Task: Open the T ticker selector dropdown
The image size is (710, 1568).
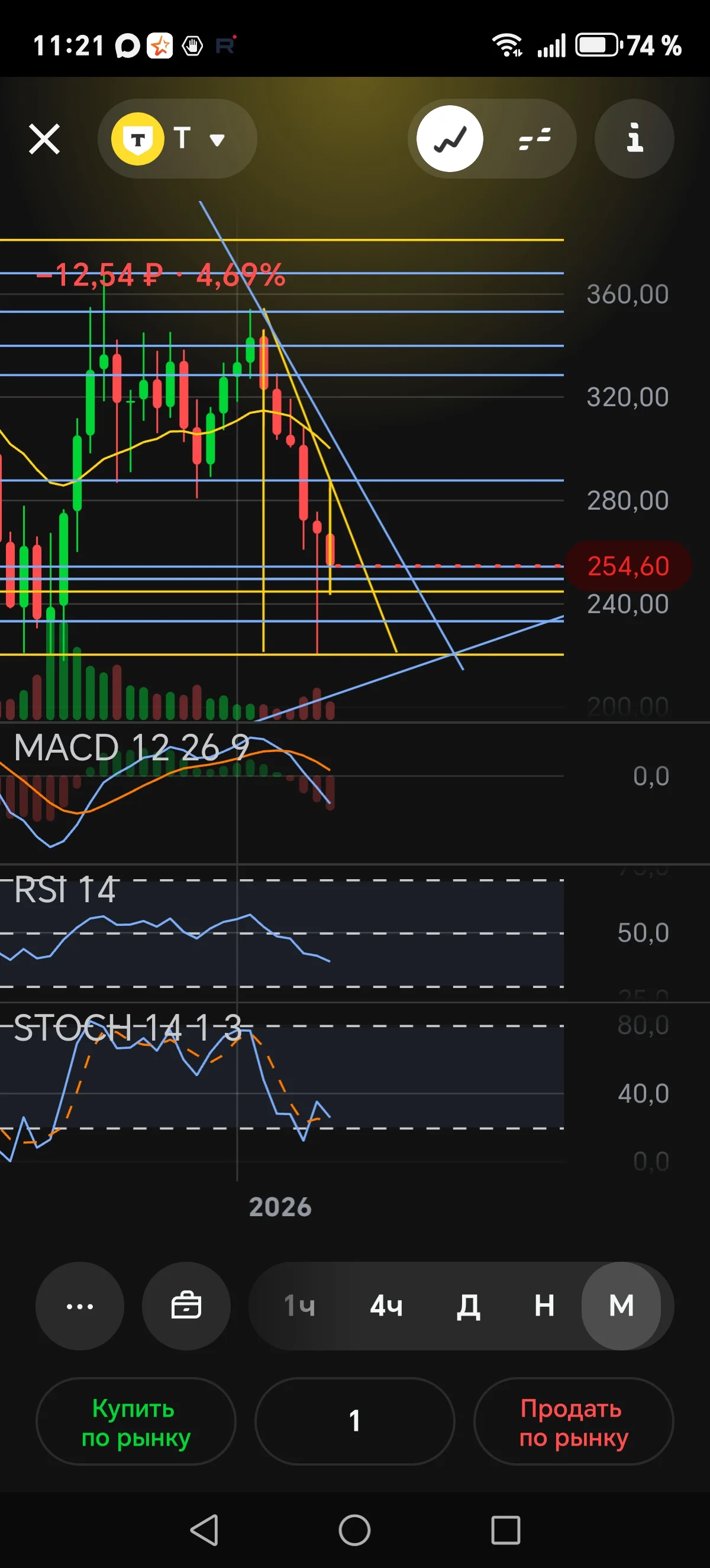Action: pyautogui.click(x=177, y=139)
